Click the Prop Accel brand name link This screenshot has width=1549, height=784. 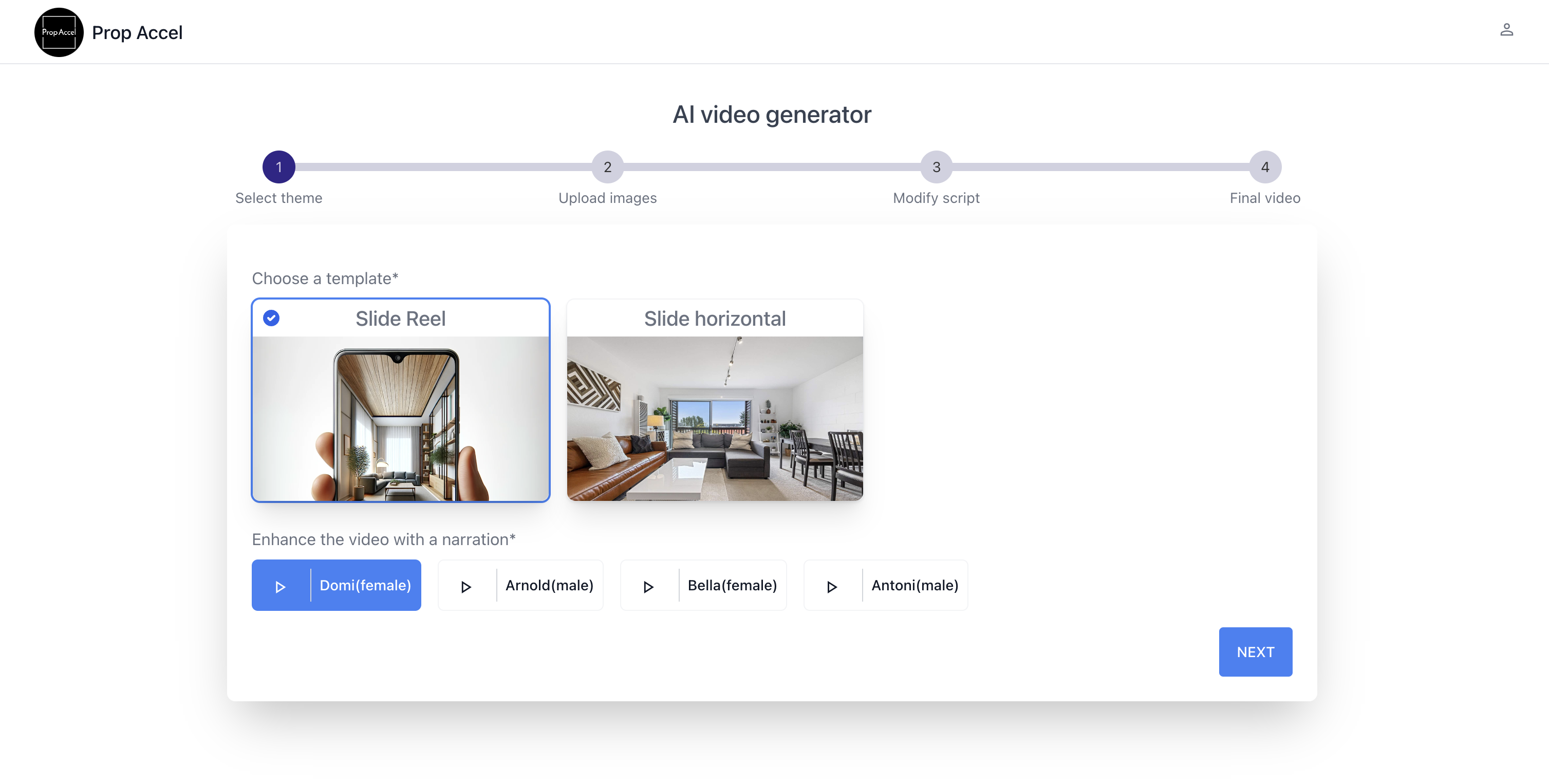point(137,32)
